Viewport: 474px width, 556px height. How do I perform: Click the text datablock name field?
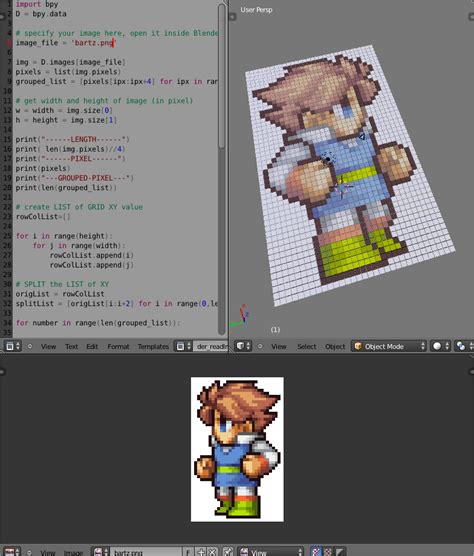pyautogui.click(x=210, y=346)
